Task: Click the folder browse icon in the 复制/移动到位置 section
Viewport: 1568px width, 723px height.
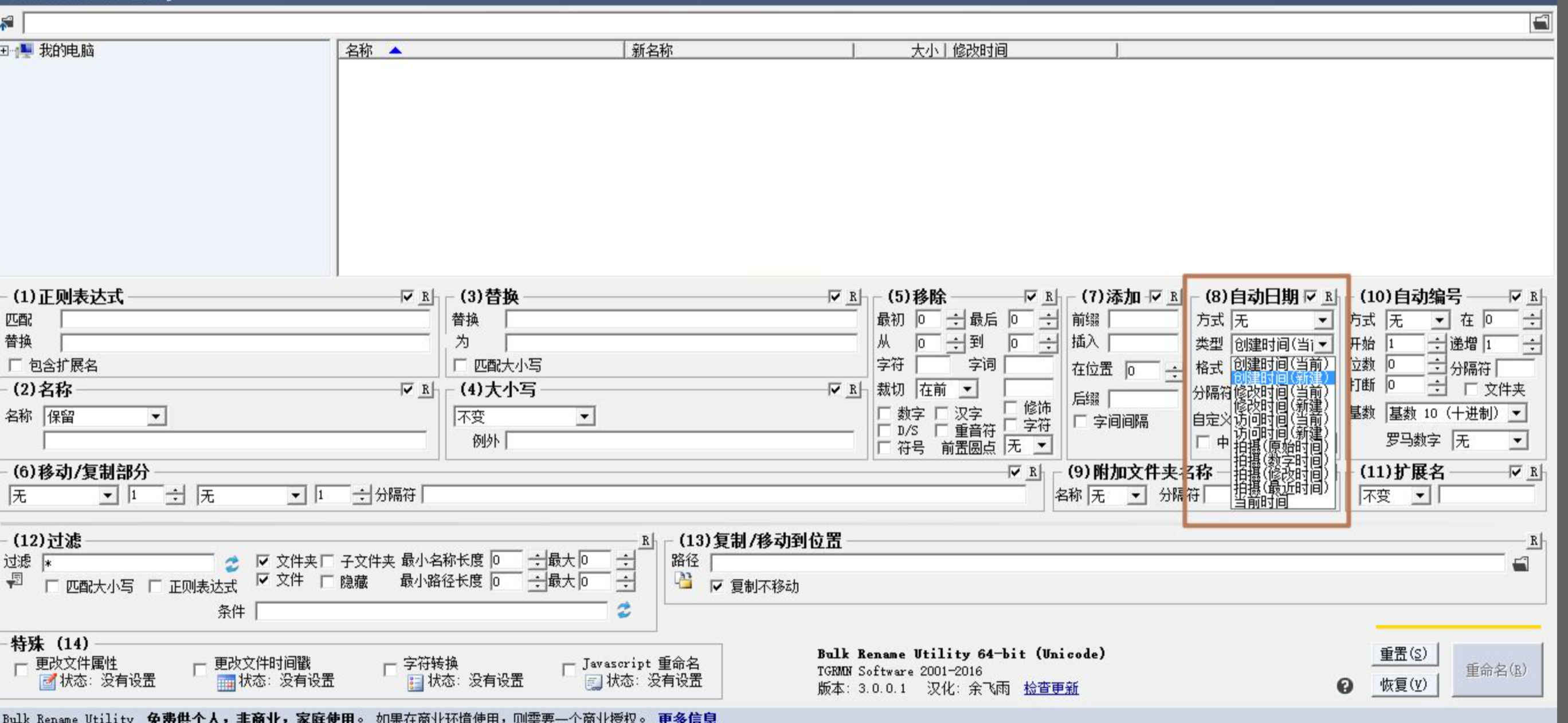Action: [x=1520, y=564]
